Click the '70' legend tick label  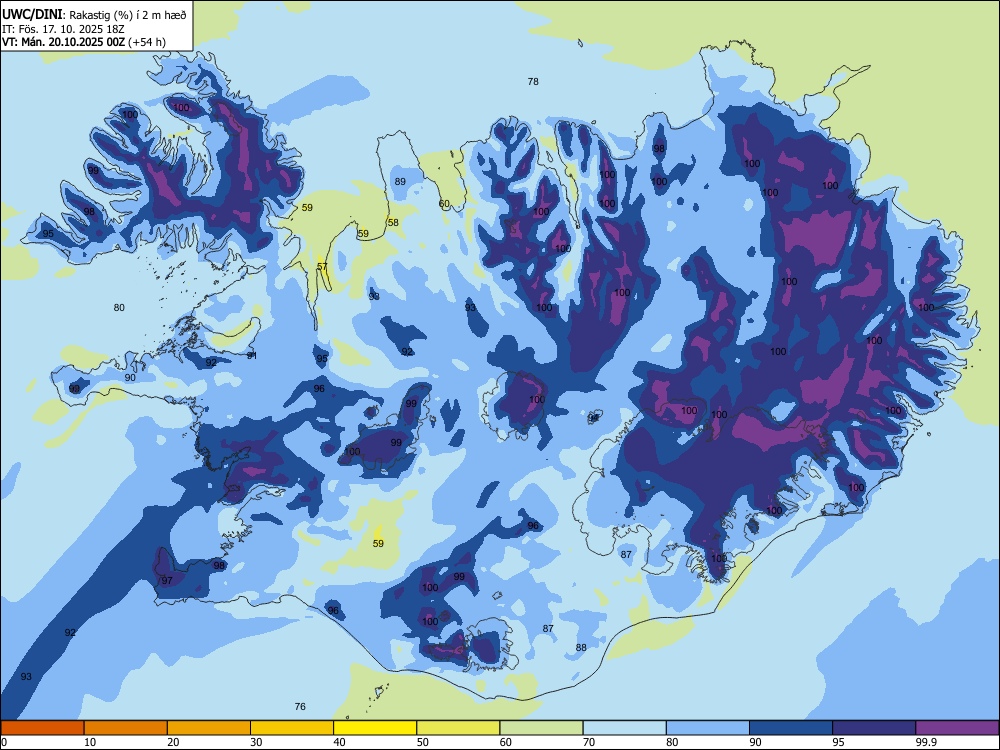(x=589, y=742)
